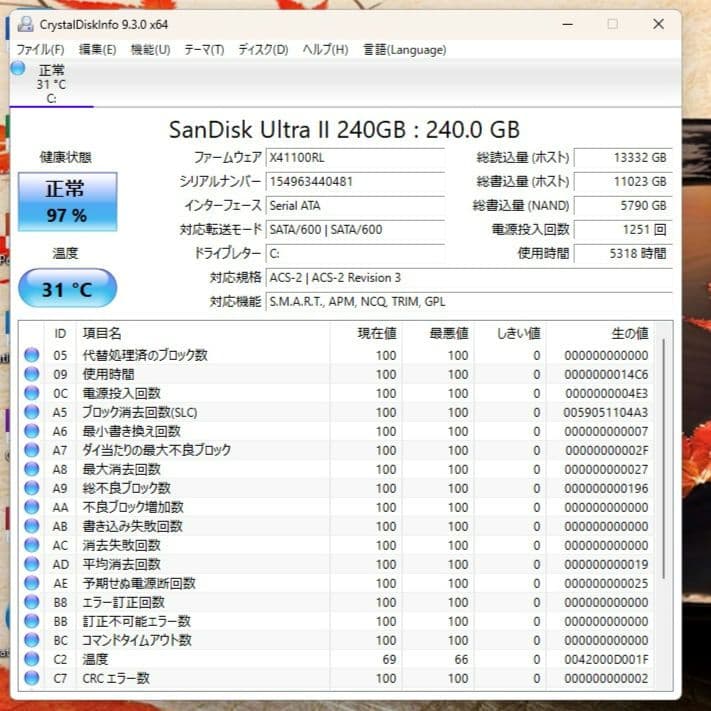This screenshot has height=711, width=711.
Task: Click the raw value 0042000D001F
Action: (606, 660)
